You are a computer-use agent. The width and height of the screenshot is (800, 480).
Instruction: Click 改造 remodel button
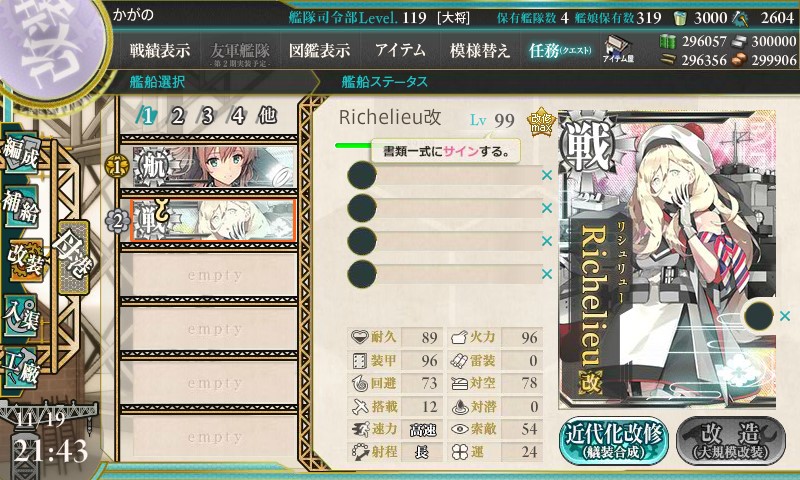coord(731,441)
